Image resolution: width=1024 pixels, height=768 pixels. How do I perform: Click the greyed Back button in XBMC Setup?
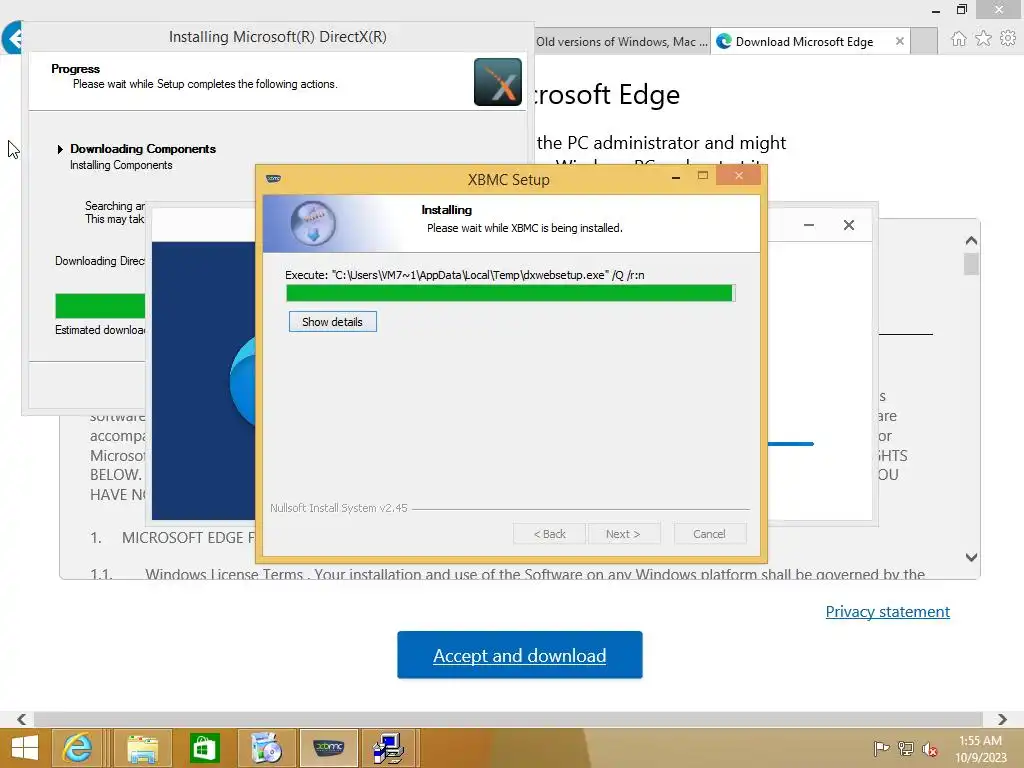tap(550, 534)
